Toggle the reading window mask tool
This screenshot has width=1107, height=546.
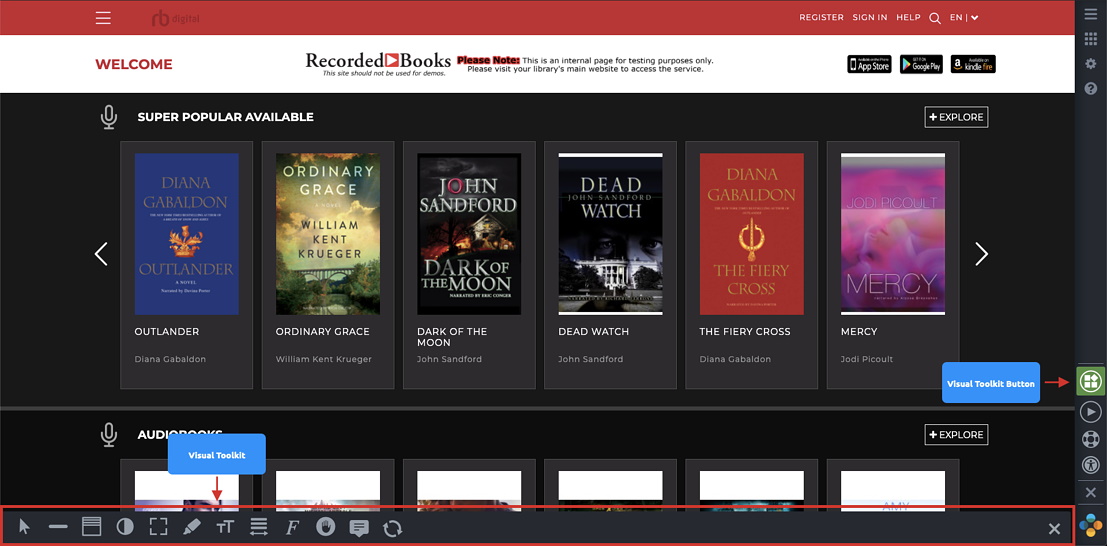(92, 527)
